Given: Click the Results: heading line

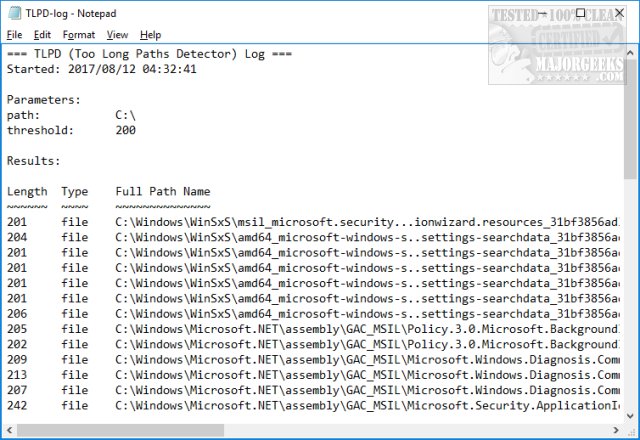Looking at the screenshot, I should click(x=33, y=160).
